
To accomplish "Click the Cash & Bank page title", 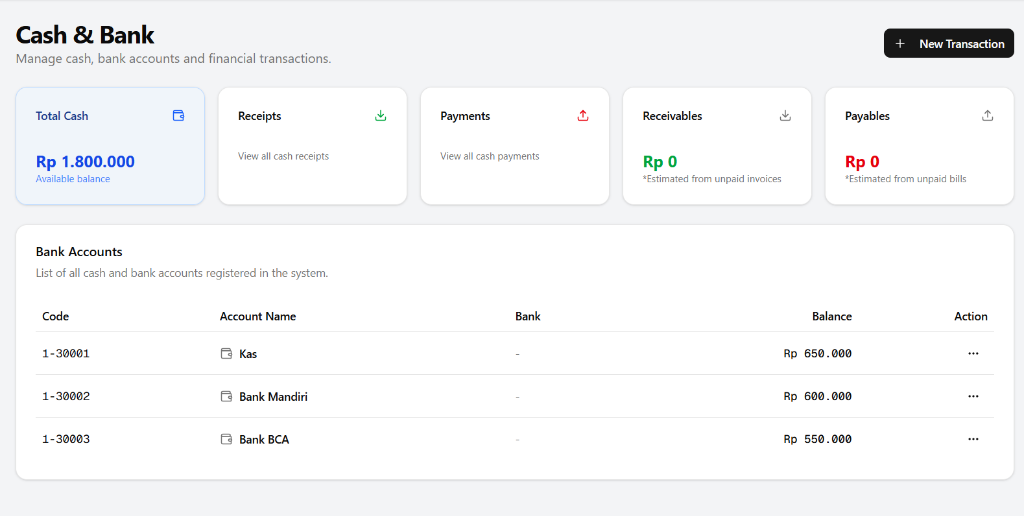I will (85, 35).
